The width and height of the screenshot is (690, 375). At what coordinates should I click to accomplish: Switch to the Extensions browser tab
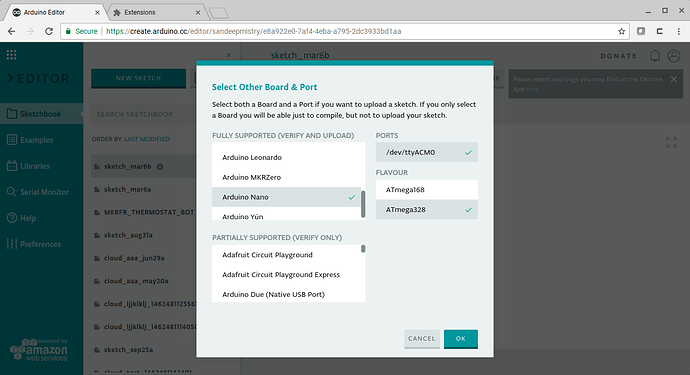tap(155, 12)
